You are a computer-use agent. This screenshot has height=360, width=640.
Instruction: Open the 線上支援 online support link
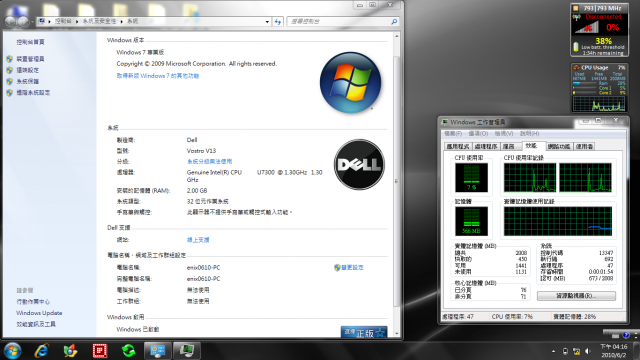tap(198, 240)
